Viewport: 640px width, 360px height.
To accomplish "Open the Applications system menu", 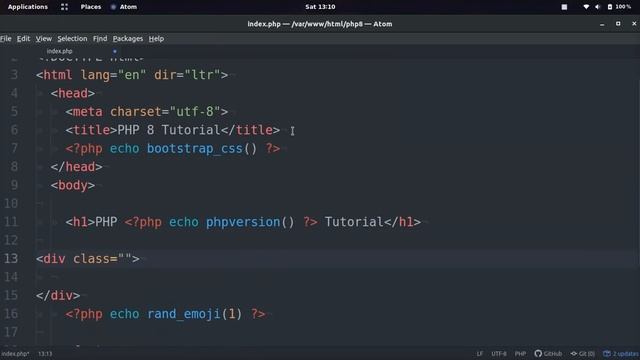I will [27, 7].
